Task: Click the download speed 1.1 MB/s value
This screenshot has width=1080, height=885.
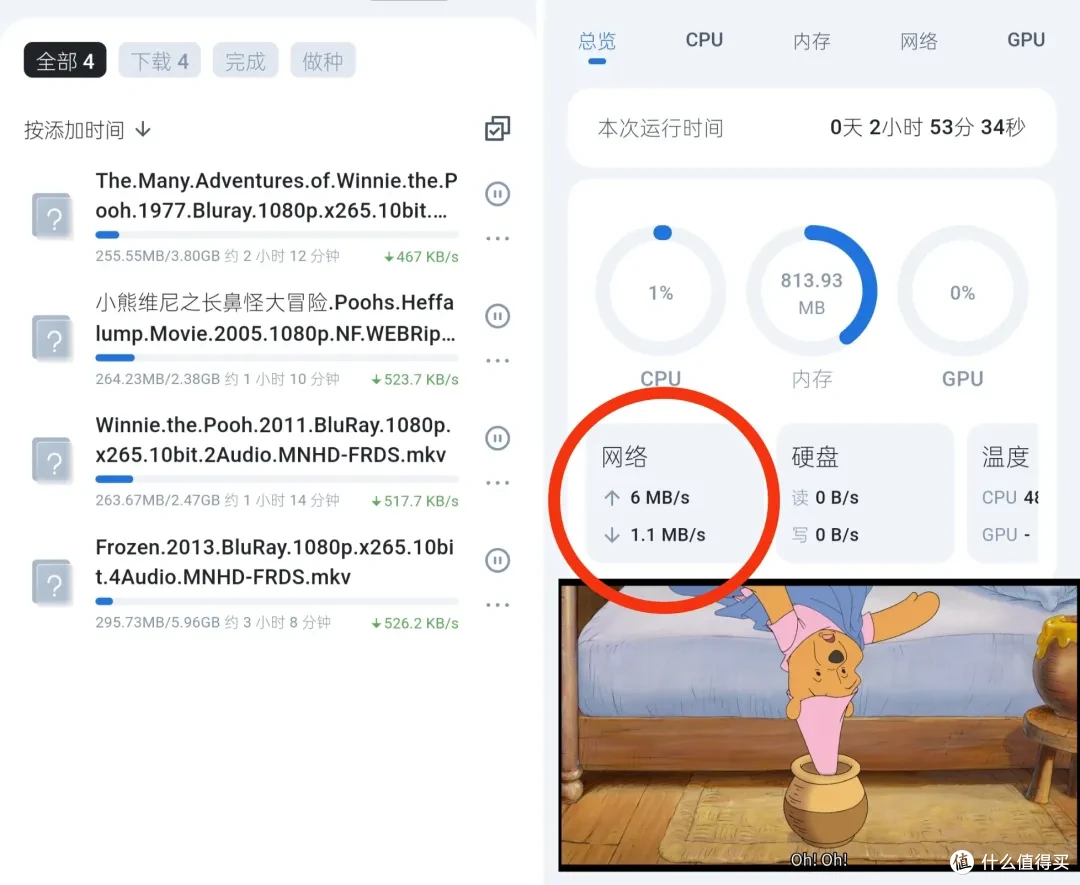Action: pos(667,535)
